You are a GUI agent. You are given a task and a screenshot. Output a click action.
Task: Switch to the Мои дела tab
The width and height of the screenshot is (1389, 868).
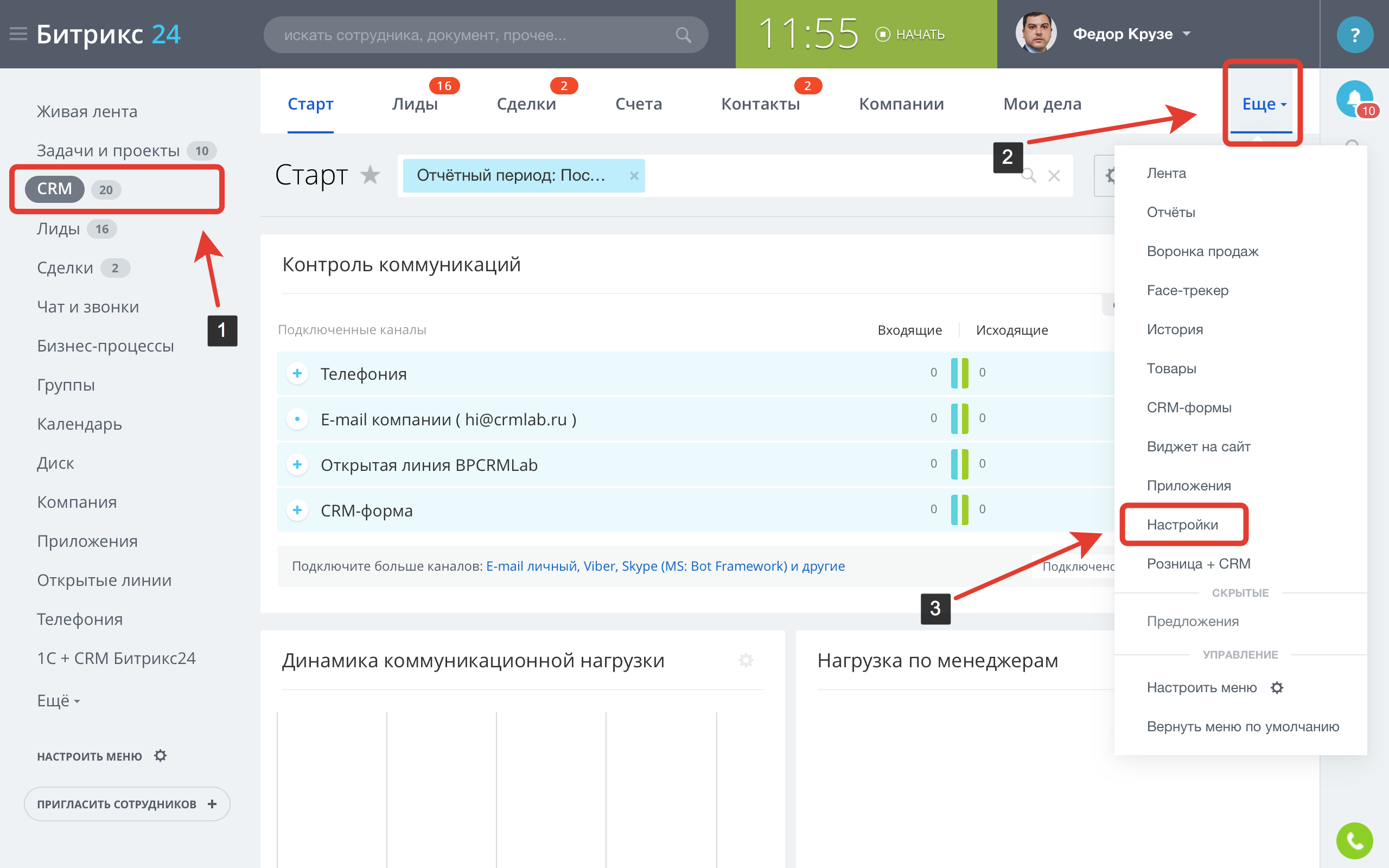pos(1042,104)
